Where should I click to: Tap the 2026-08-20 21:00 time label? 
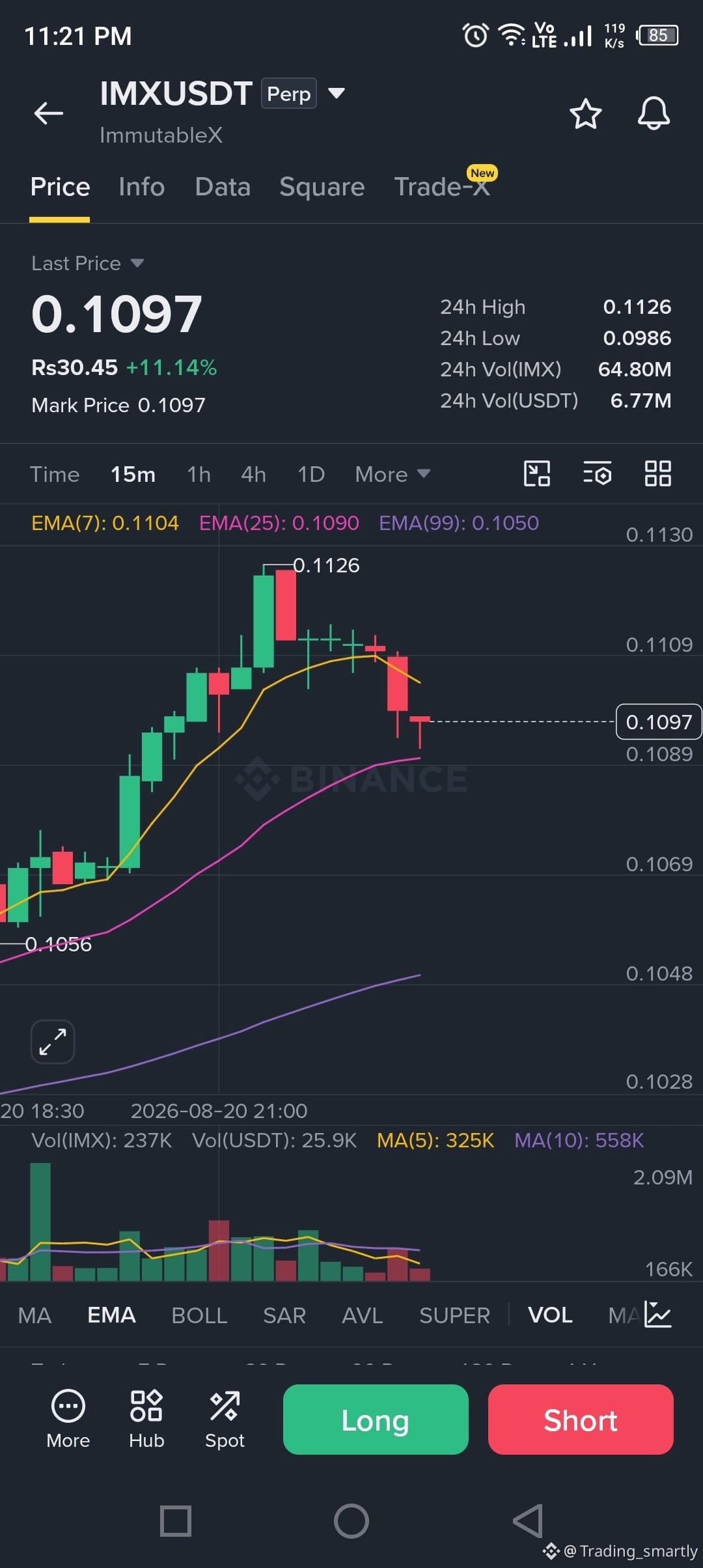click(219, 1110)
